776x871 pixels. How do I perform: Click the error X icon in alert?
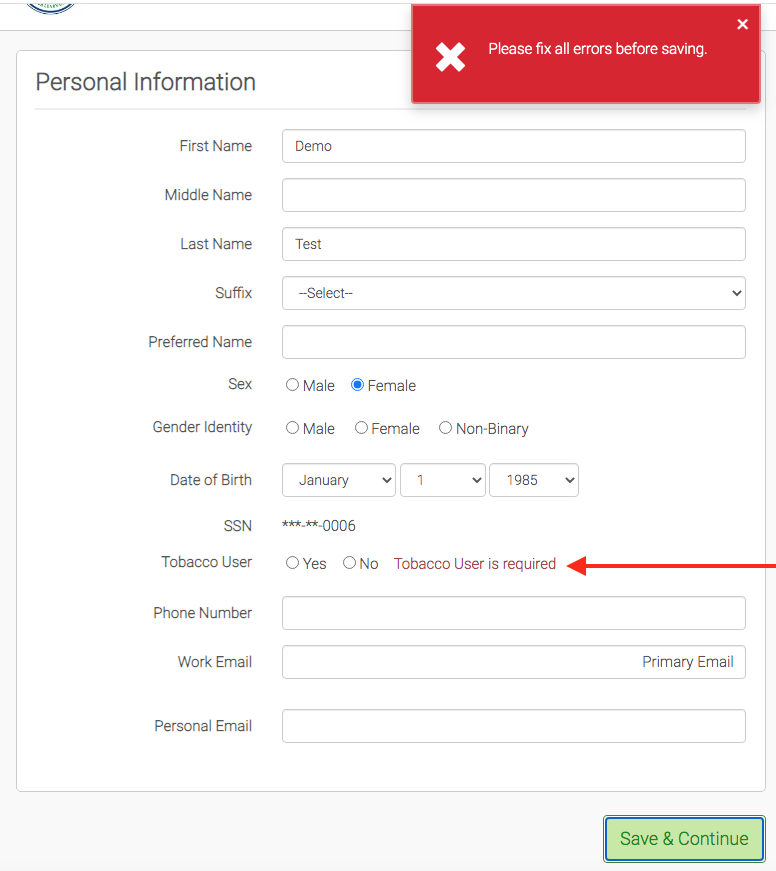(451, 57)
